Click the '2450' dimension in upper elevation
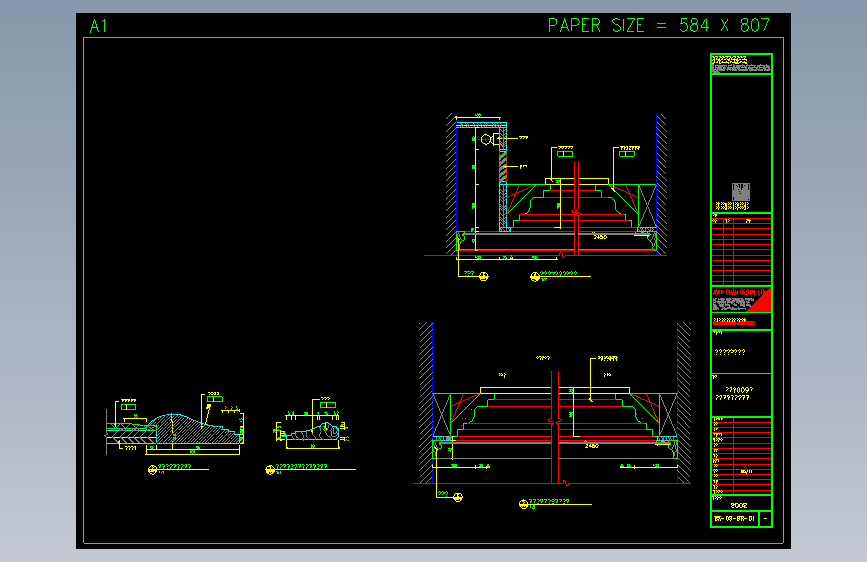 click(x=600, y=237)
